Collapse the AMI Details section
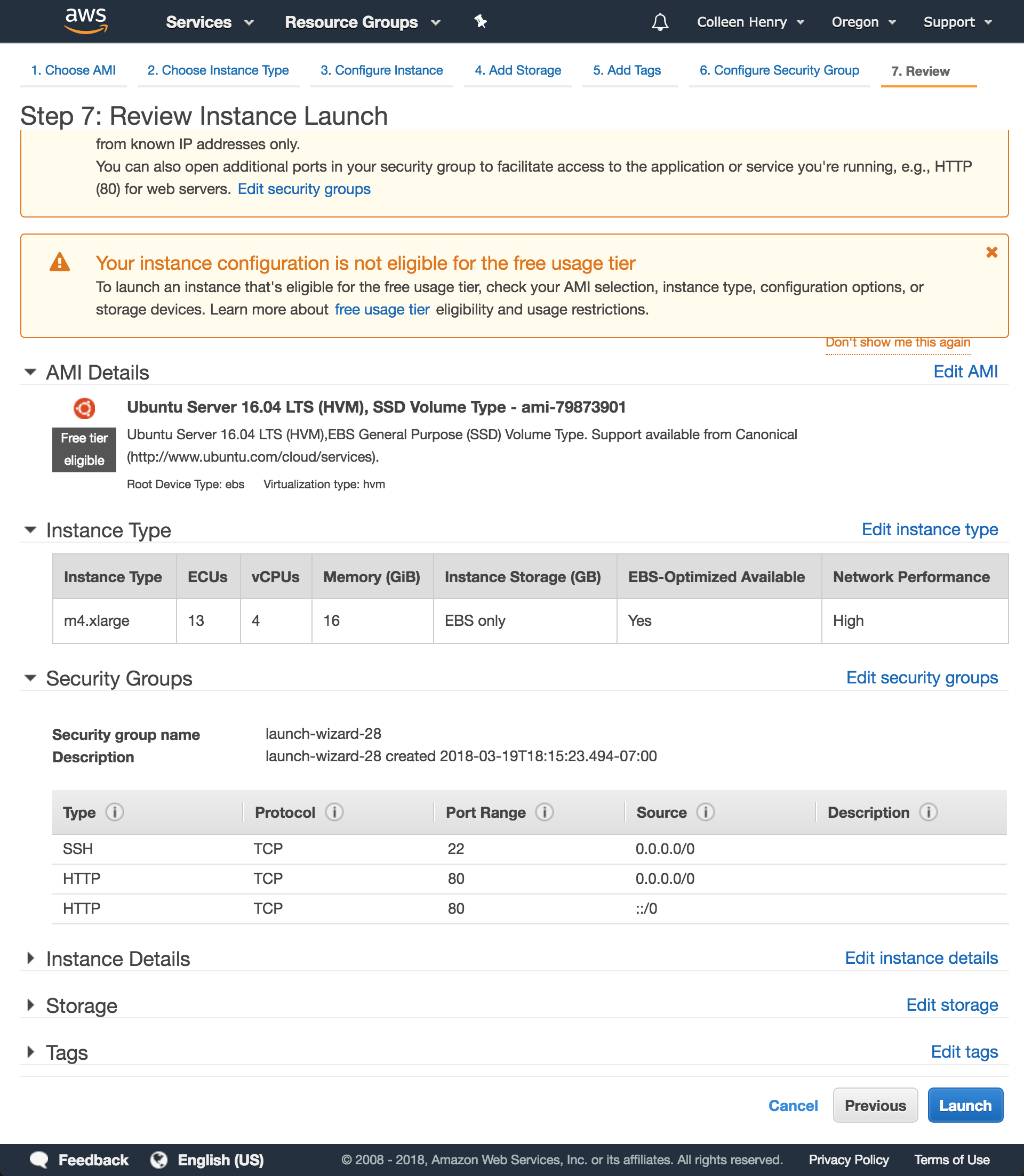This screenshot has width=1024, height=1176. (x=31, y=372)
